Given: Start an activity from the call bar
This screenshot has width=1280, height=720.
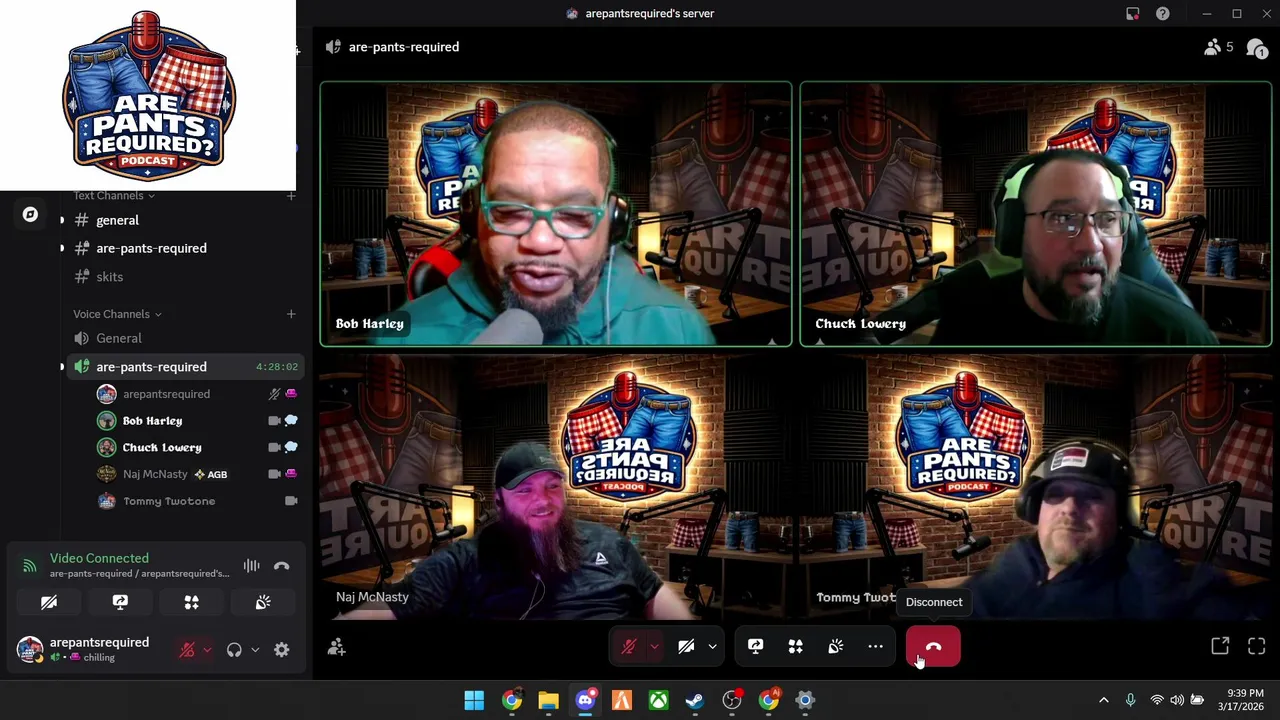Looking at the screenshot, I should point(795,647).
